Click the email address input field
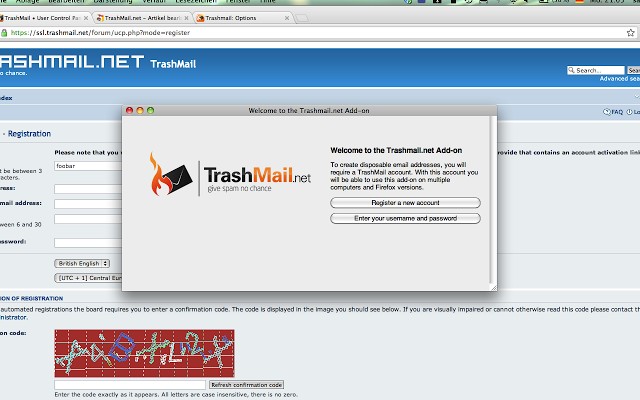This screenshot has width=640, height=400. click(x=88, y=189)
